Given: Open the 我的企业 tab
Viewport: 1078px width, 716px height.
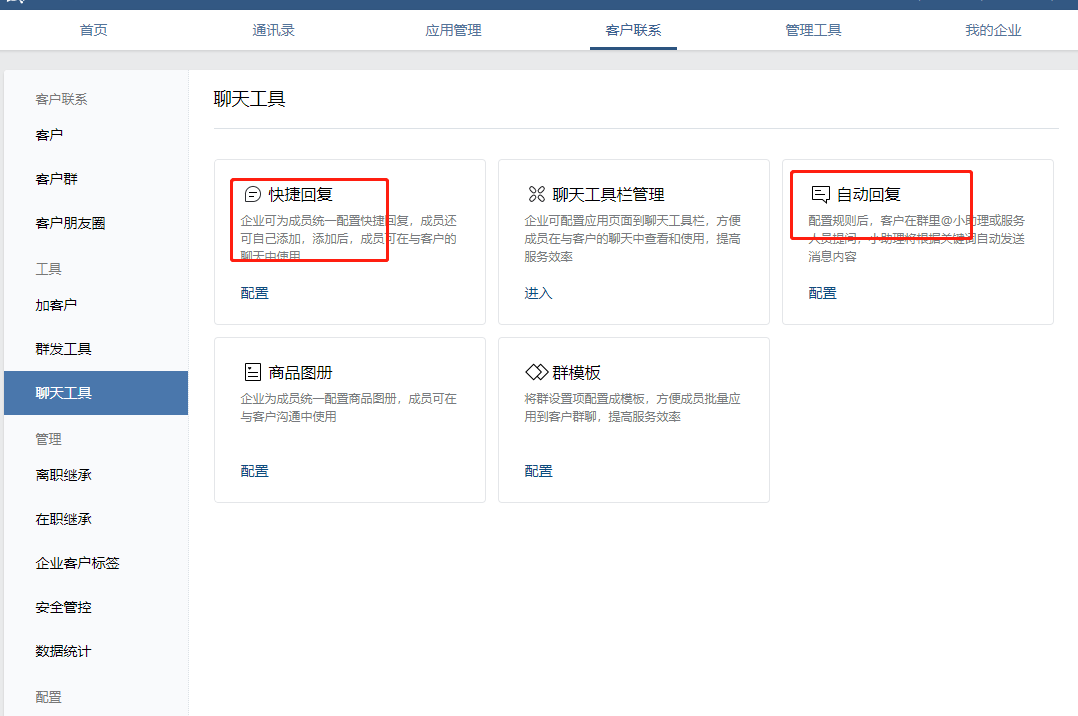Looking at the screenshot, I should pos(993,30).
